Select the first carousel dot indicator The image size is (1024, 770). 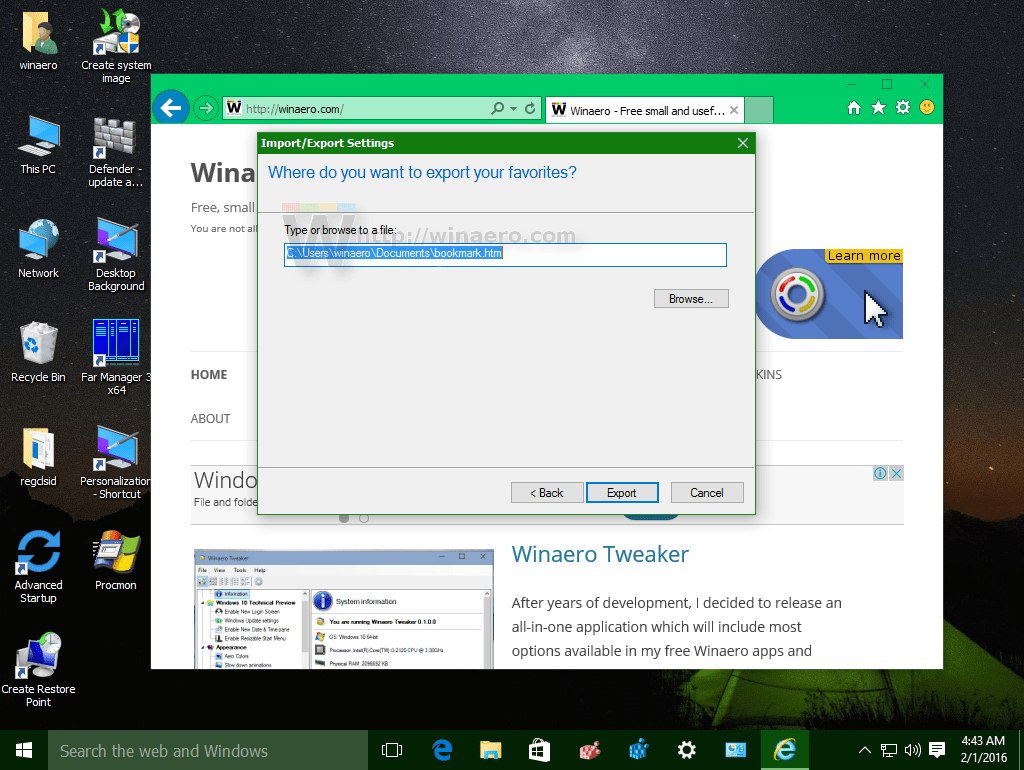(x=344, y=518)
